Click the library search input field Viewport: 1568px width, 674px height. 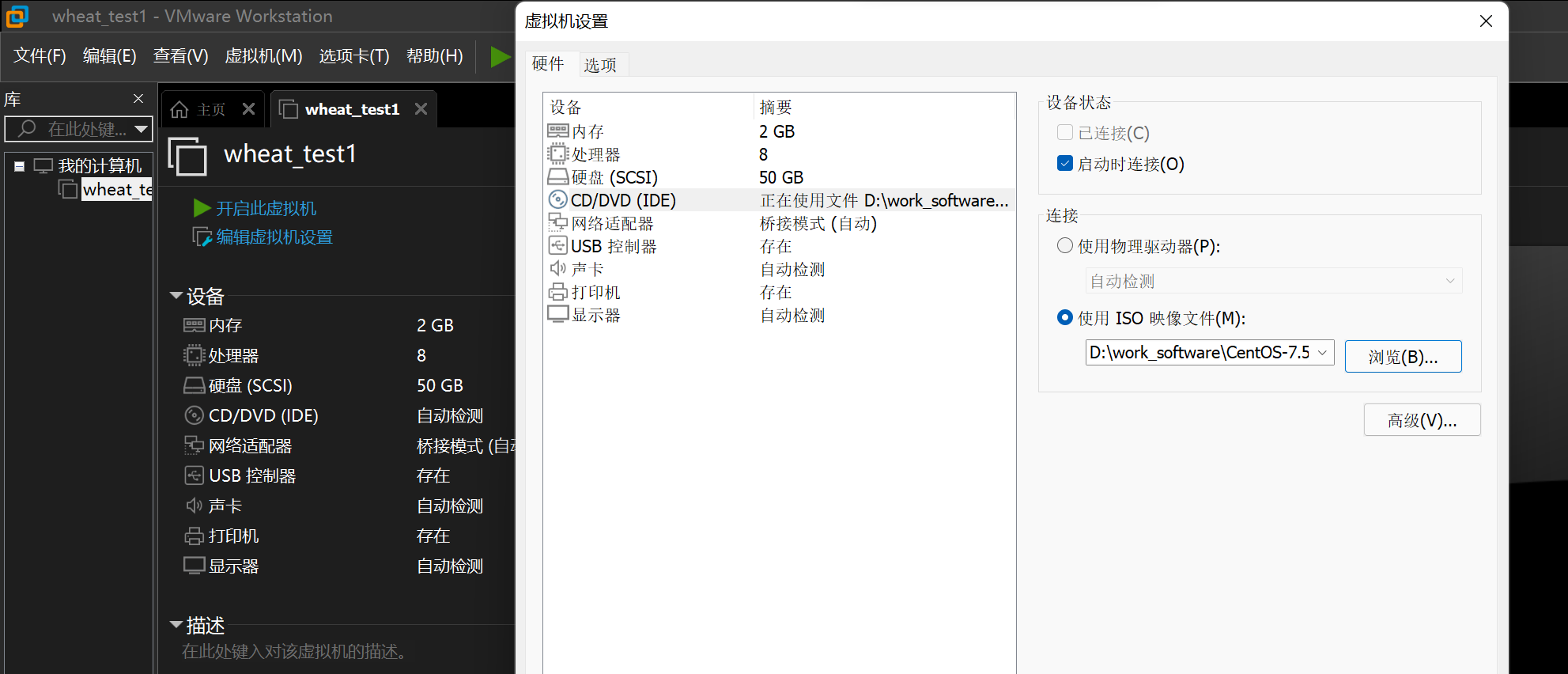coord(77,129)
